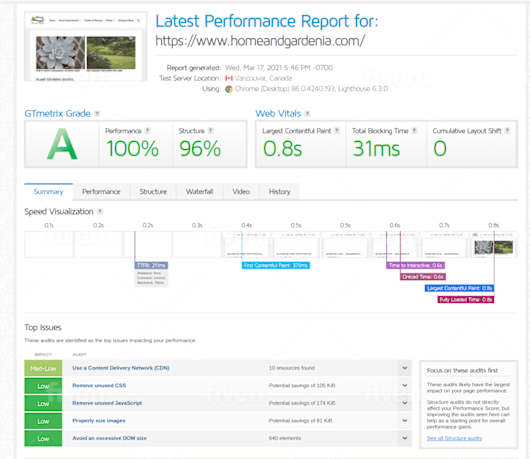530x459 pixels.
Task: Open Use a Content Delivery Network link
Action: [x=121, y=368]
